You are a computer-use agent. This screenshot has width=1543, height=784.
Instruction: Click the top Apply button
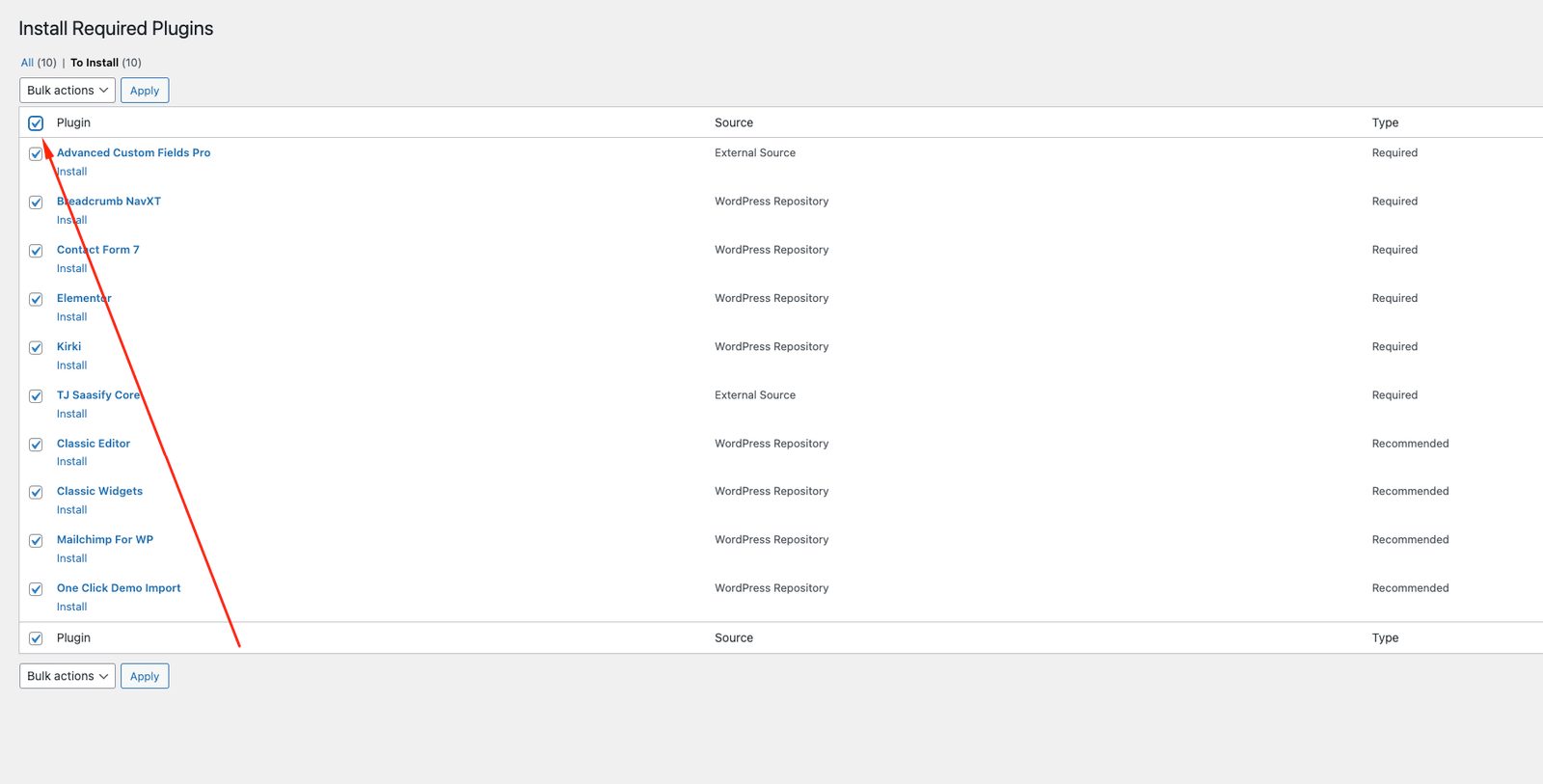(x=145, y=91)
